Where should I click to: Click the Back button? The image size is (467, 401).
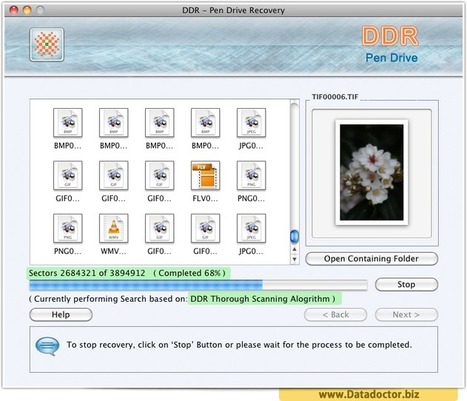336,315
